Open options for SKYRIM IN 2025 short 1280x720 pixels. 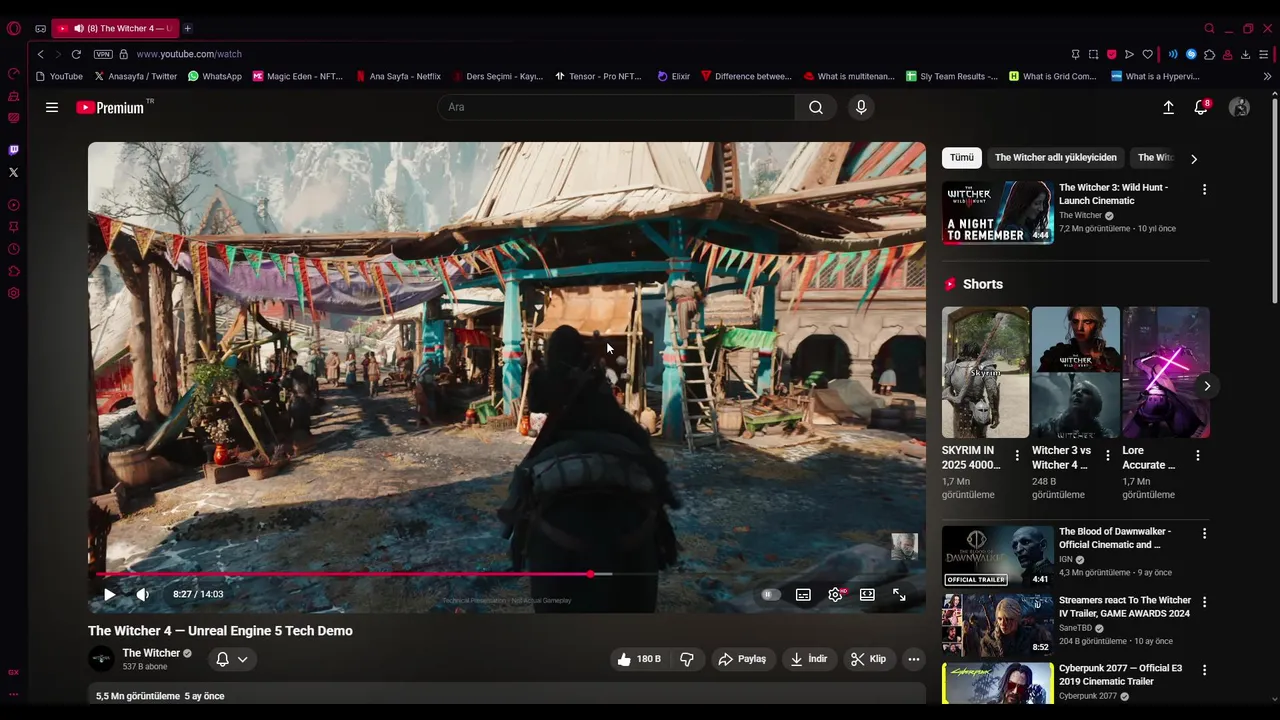pos(1017,455)
